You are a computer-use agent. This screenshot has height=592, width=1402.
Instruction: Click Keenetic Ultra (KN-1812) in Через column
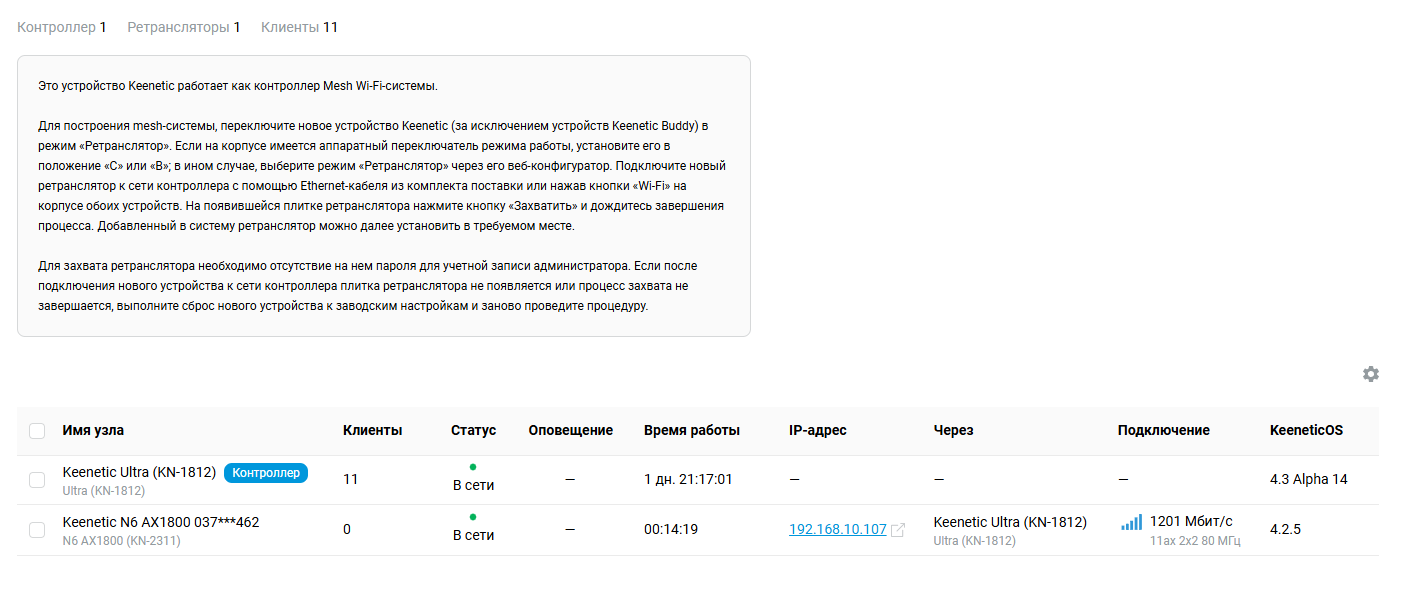[1010, 522]
